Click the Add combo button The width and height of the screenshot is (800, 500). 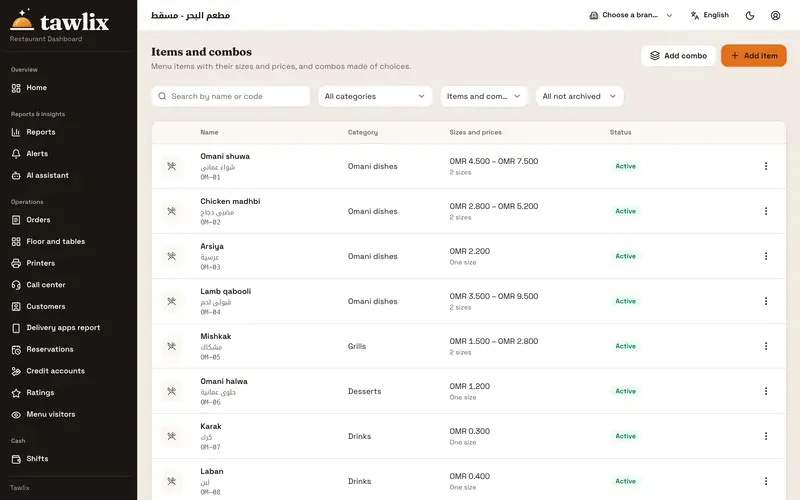tap(678, 56)
